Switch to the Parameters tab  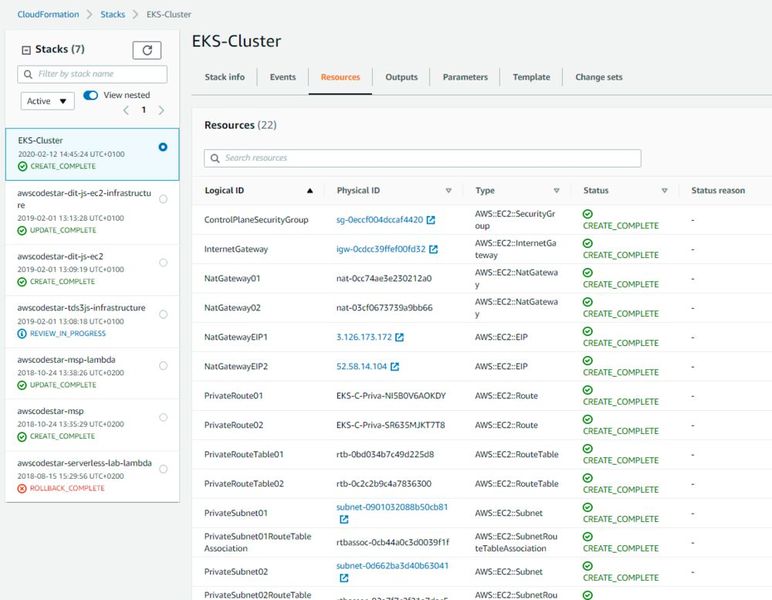(x=465, y=77)
